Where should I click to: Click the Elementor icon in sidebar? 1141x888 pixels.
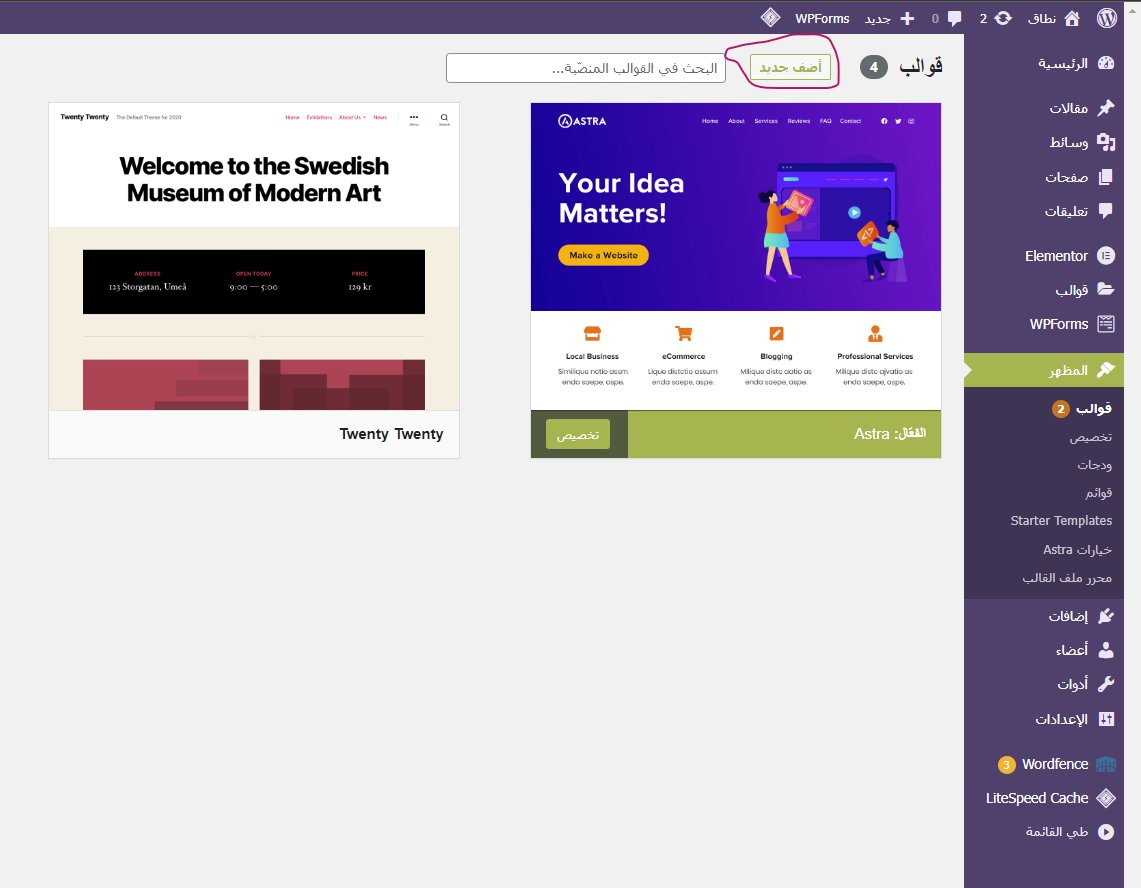pos(1106,255)
